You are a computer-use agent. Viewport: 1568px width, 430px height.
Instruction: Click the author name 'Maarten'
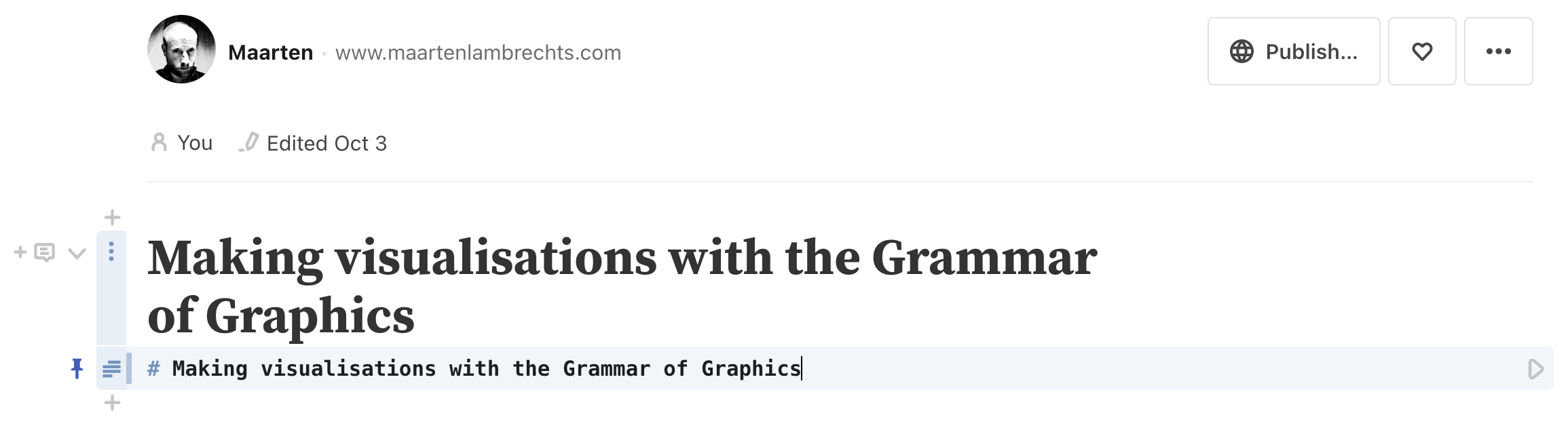(270, 52)
